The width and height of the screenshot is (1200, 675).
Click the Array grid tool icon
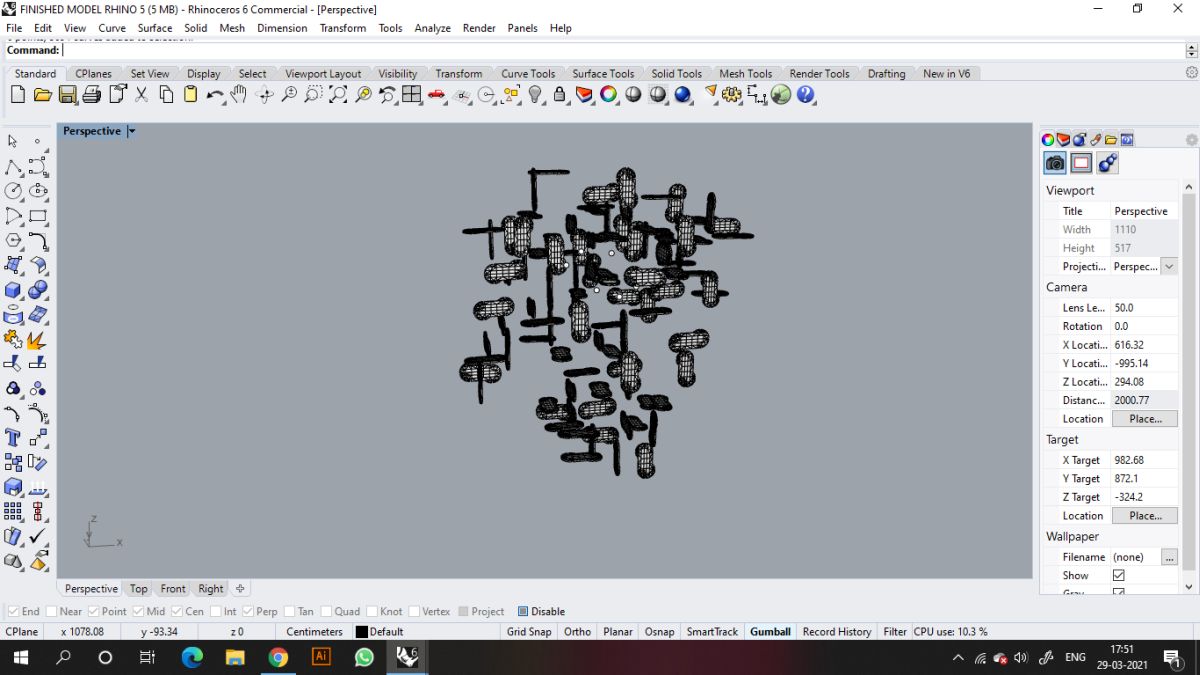(x=13, y=512)
